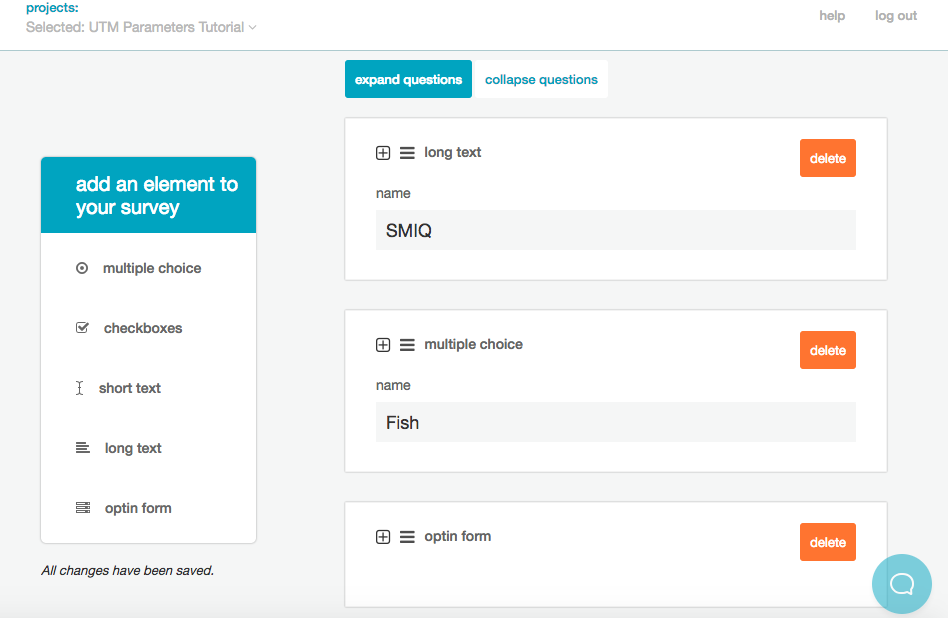The width and height of the screenshot is (948, 618).
Task: Click the drag handle on optin form question
Action: click(407, 537)
